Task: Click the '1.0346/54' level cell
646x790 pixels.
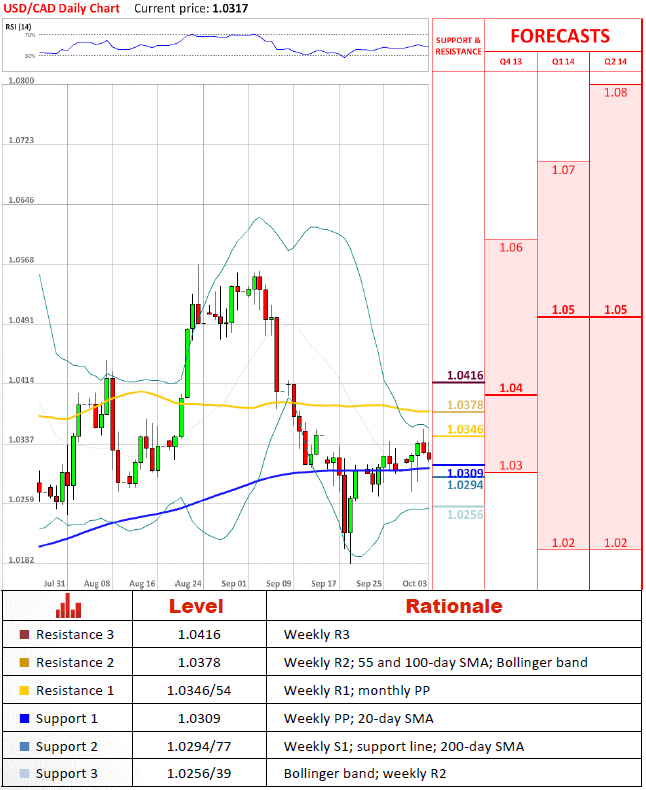Action: click(199, 690)
